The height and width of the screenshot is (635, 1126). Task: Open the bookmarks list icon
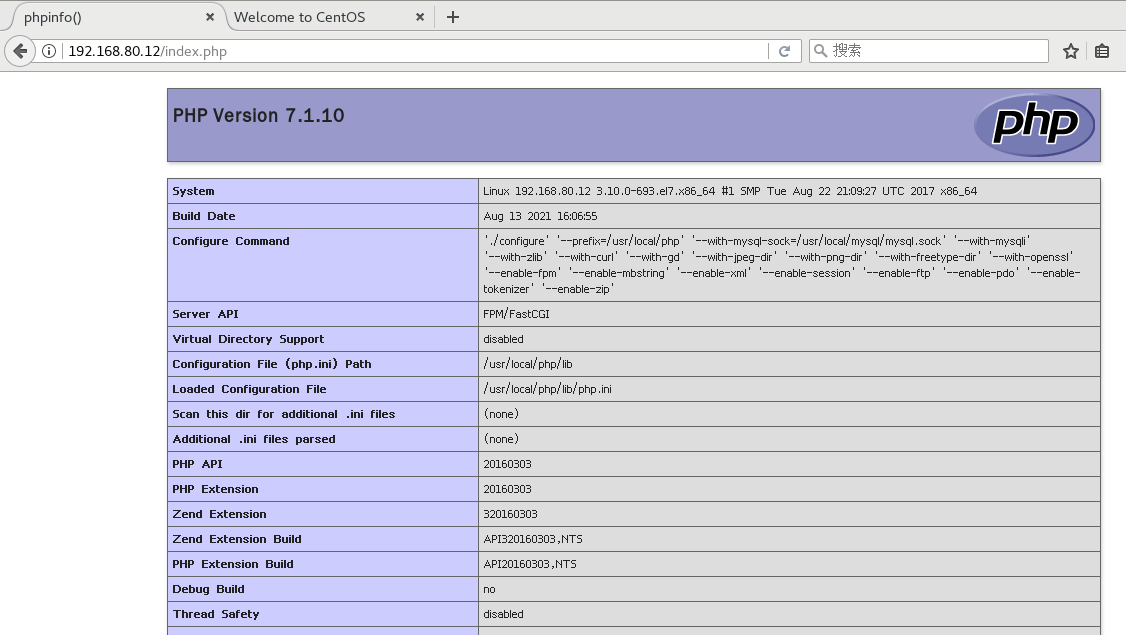(1102, 51)
